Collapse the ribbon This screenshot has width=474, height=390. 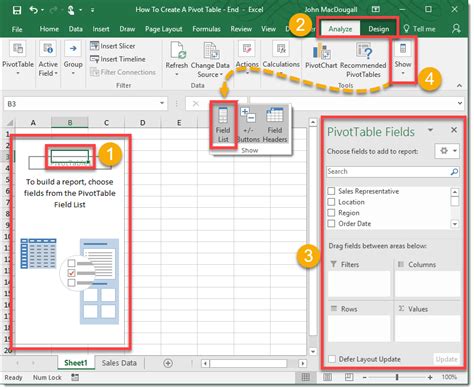coord(459,86)
